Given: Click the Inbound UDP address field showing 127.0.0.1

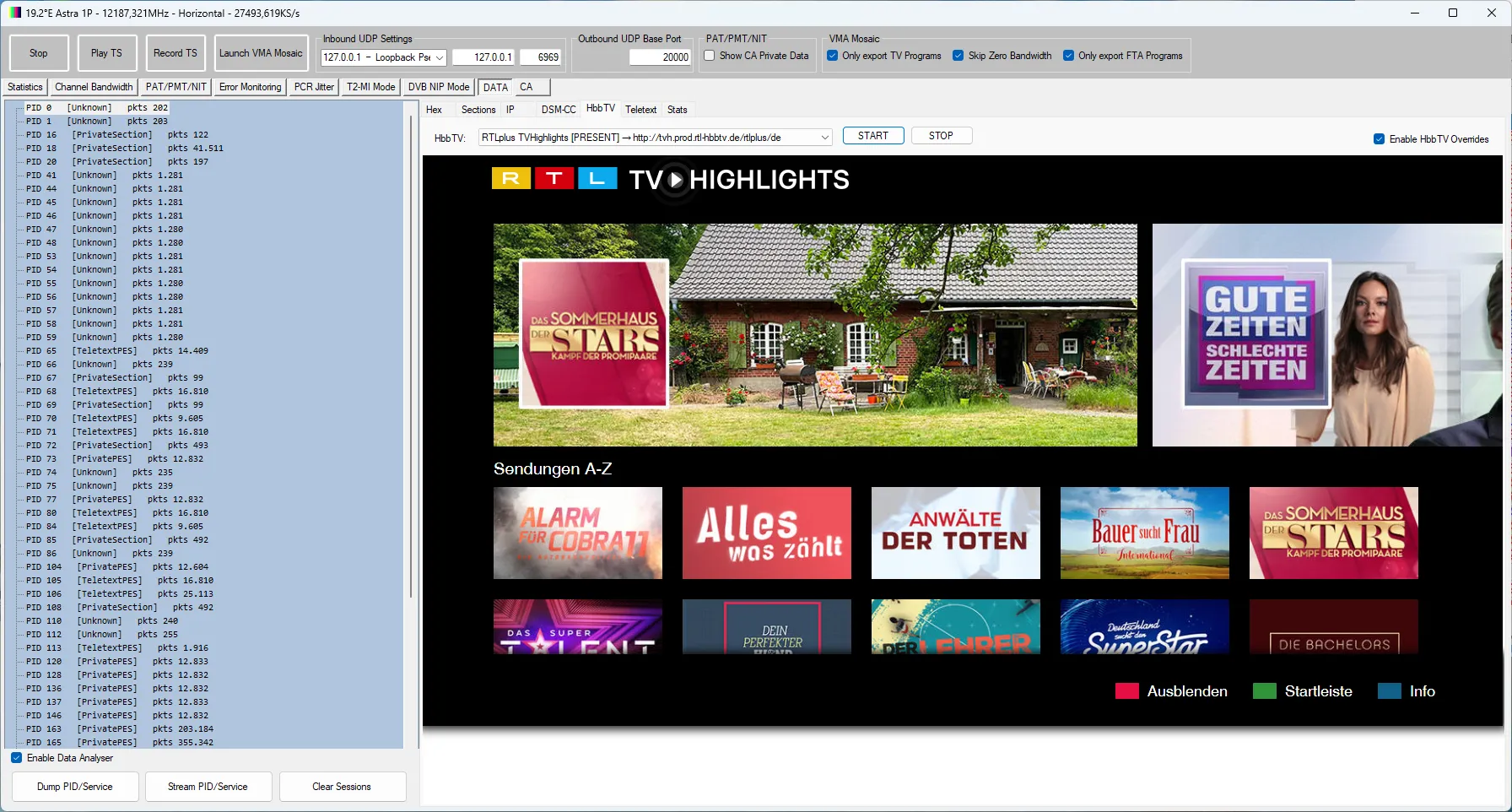Looking at the screenshot, I should tap(483, 57).
